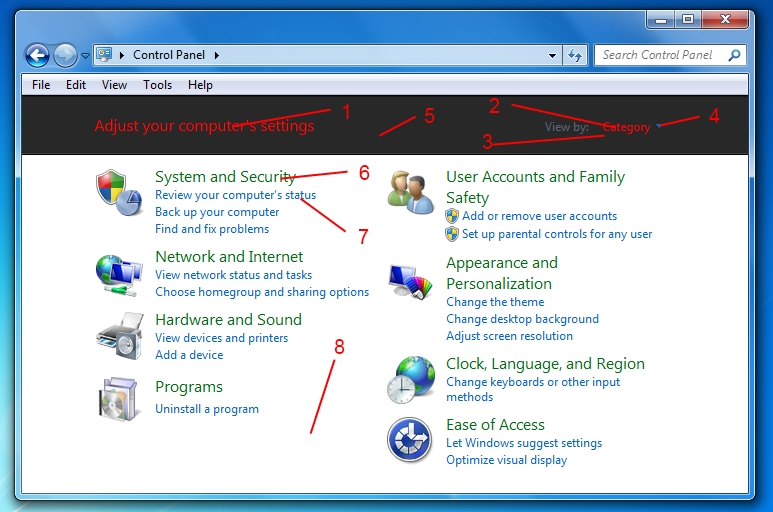Go back with the Back arrow button
Screen dimensions: 773x512
click(37, 55)
